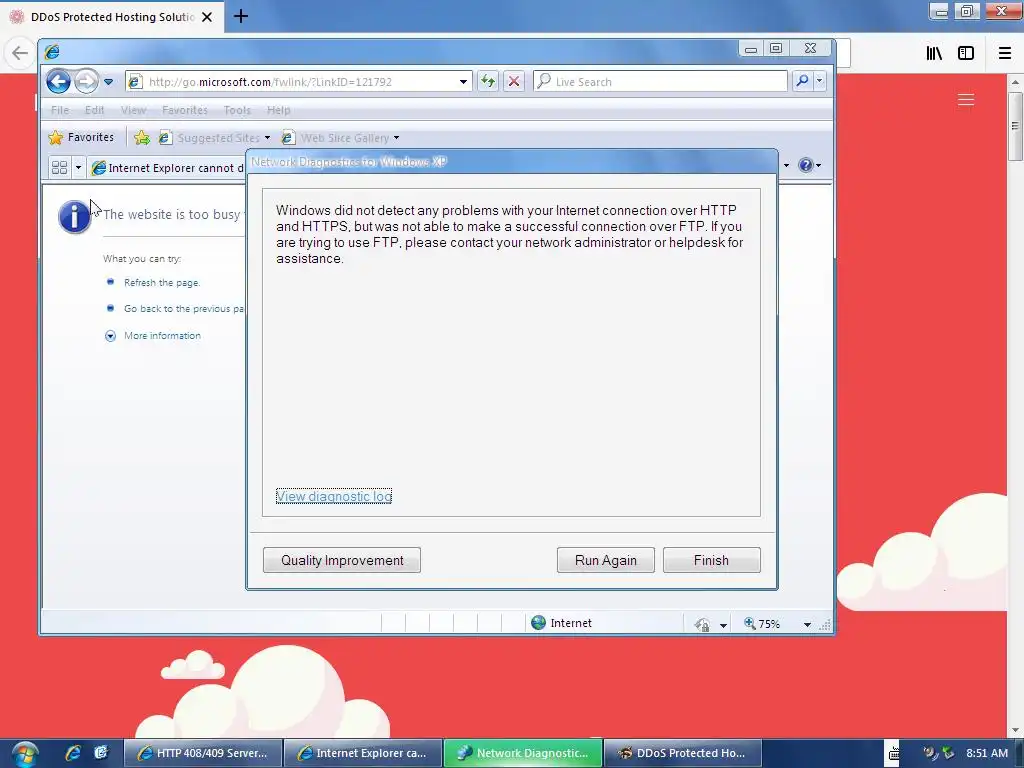Switch to 'DDoS Protected Ho...' taskbar item
The height and width of the screenshot is (768, 1024).
(683, 753)
